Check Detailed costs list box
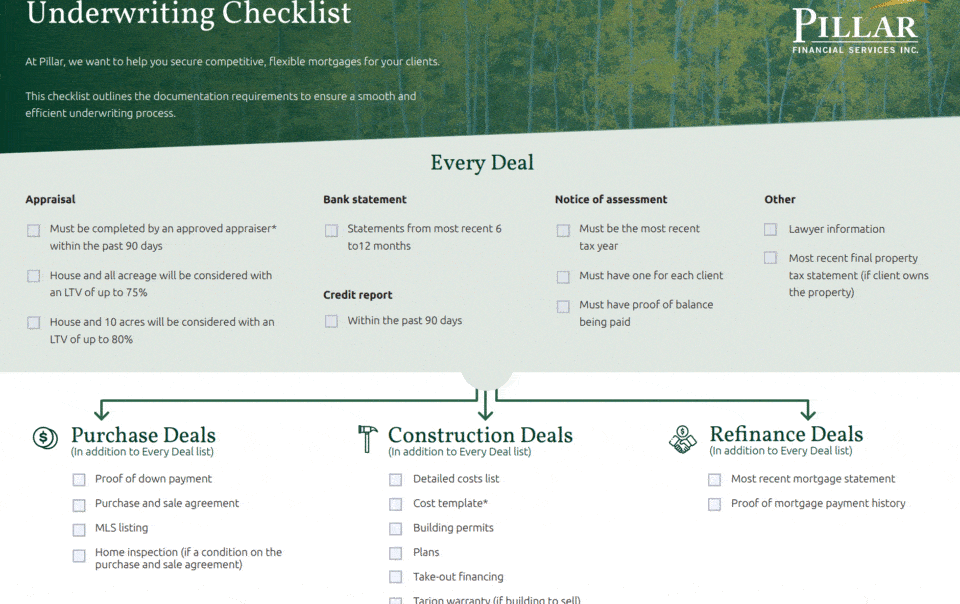Image resolution: width=960 pixels, height=604 pixels. click(x=396, y=480)
